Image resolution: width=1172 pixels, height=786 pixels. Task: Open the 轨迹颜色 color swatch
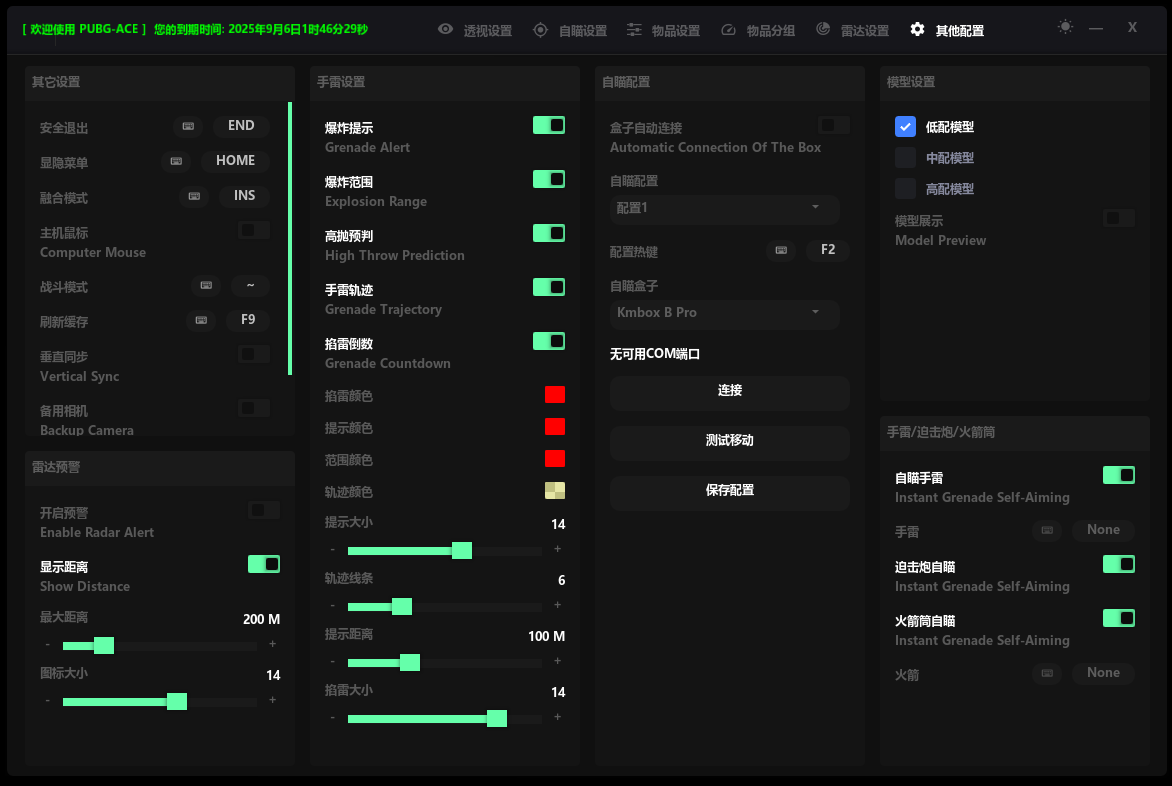click(x=555, y=490)
